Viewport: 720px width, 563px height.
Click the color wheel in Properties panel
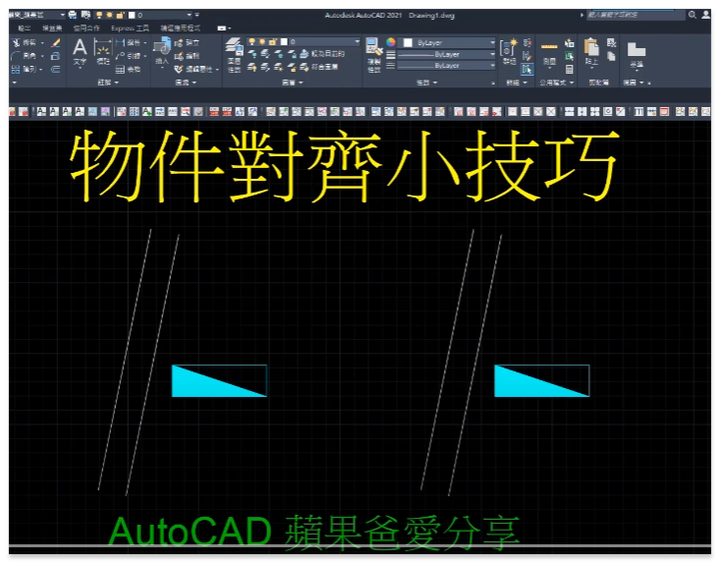[391, 42]
